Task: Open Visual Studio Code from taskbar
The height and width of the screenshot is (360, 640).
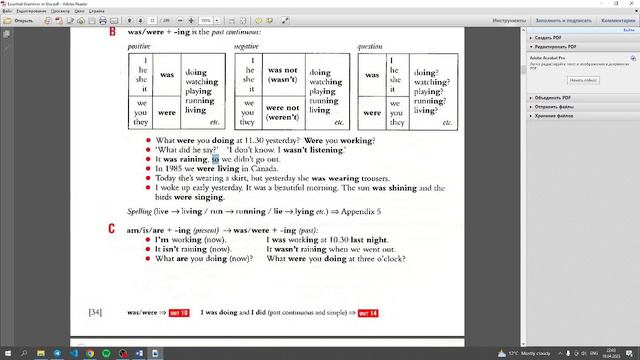Action: (x=74, y=353)
